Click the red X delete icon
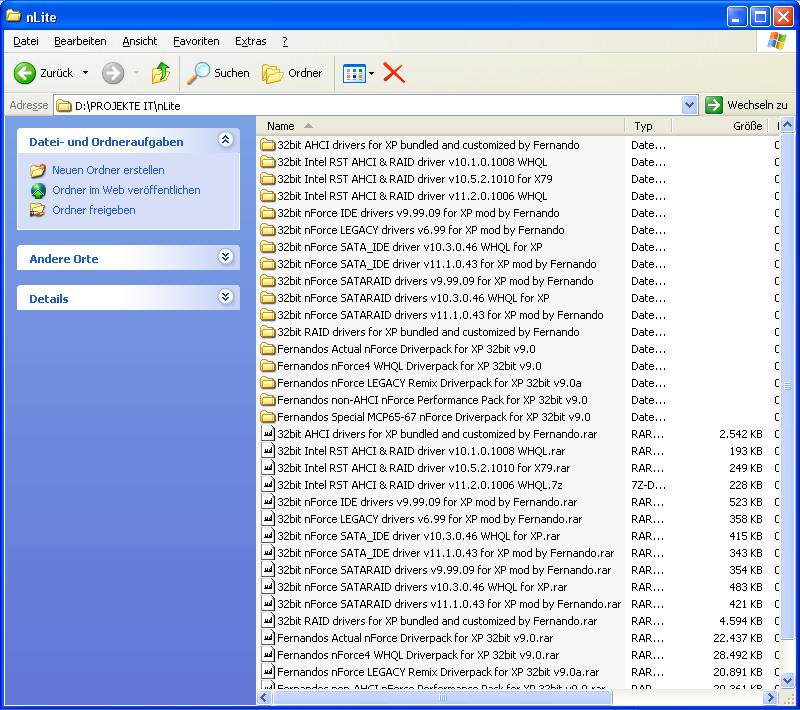 [394, 73]
